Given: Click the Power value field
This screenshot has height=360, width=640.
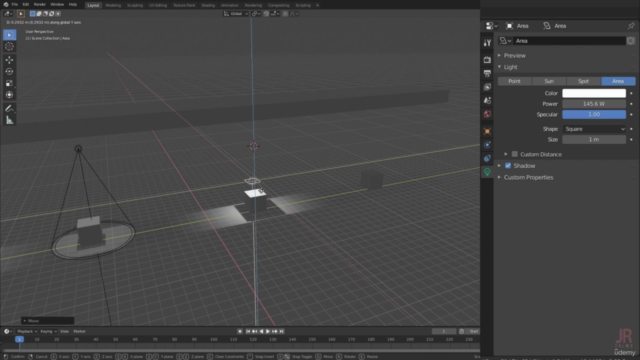Looking at the screenshot, I should (594, 104).
